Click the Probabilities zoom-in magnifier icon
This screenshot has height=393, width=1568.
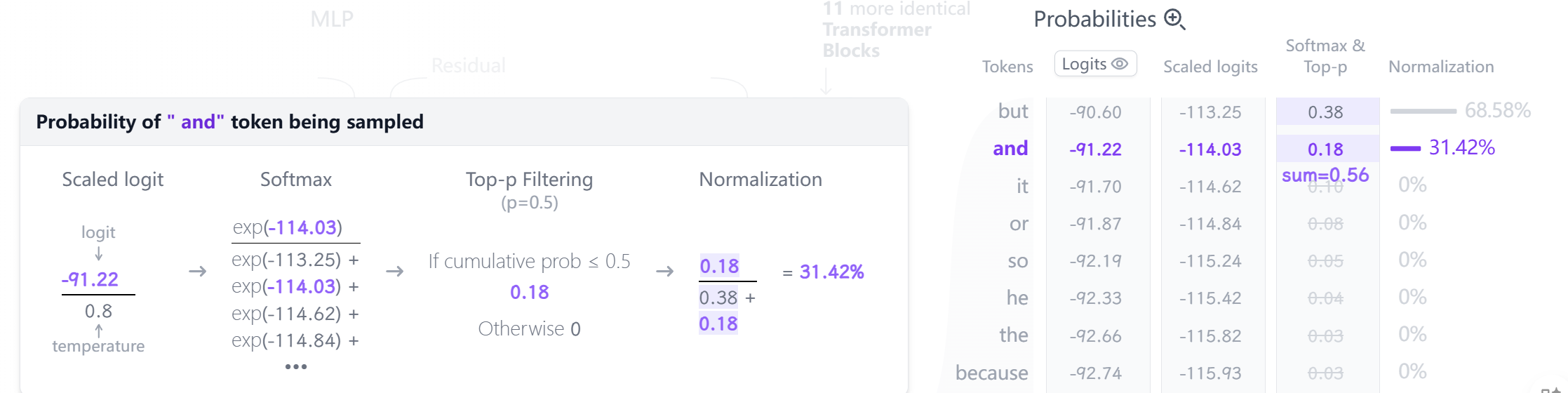point(1174,20)
